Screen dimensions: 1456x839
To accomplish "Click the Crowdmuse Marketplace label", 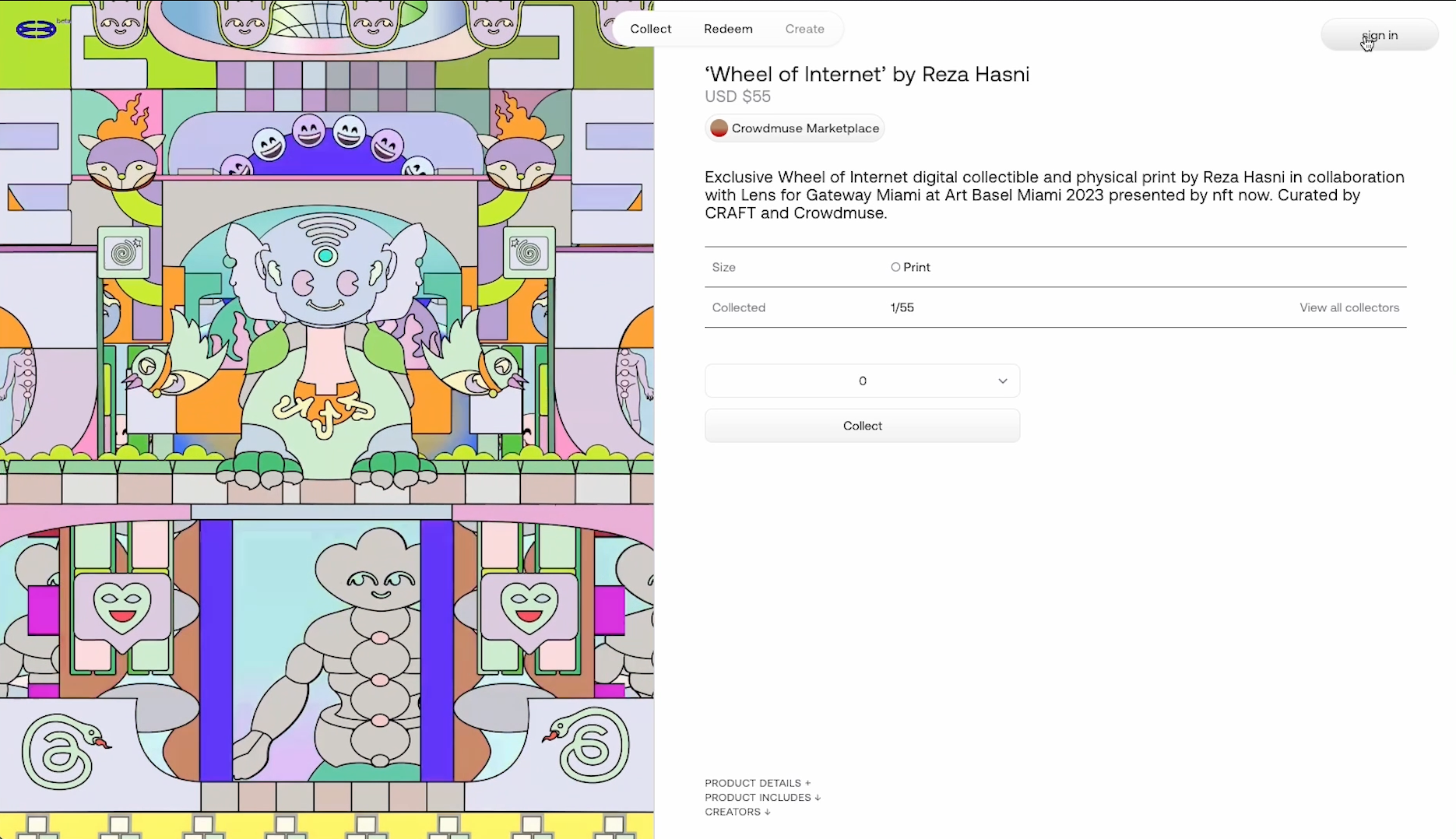I will 805,128.
